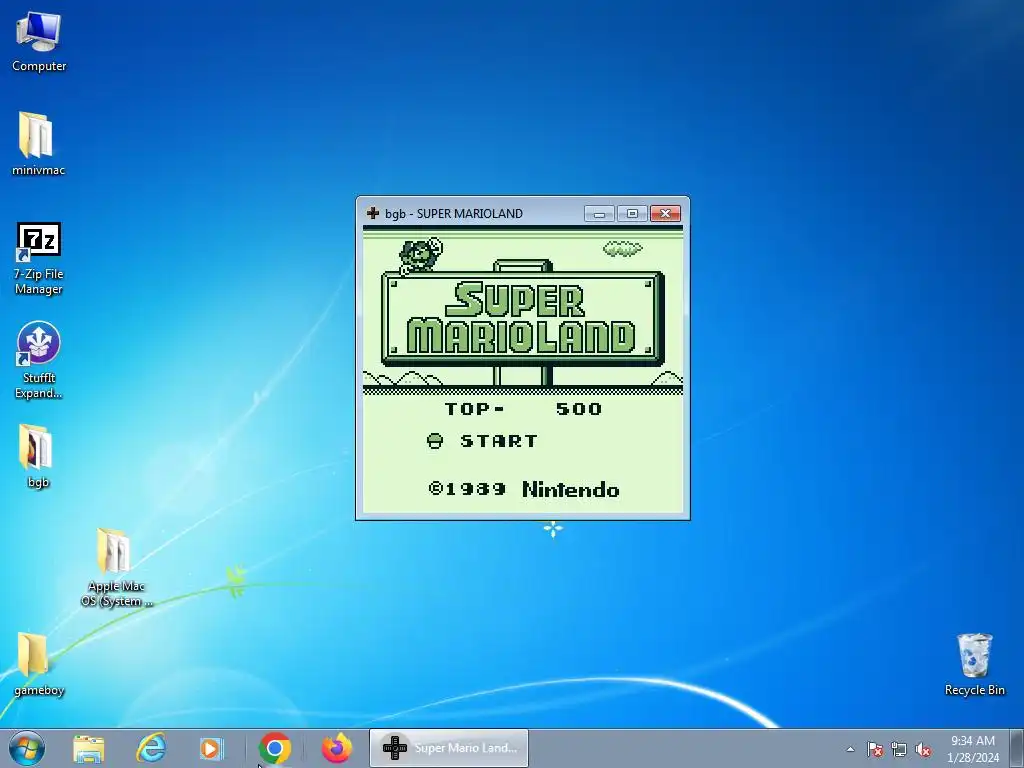
Task: Select the Recycle Bin icon
Action: pos(974,664)
